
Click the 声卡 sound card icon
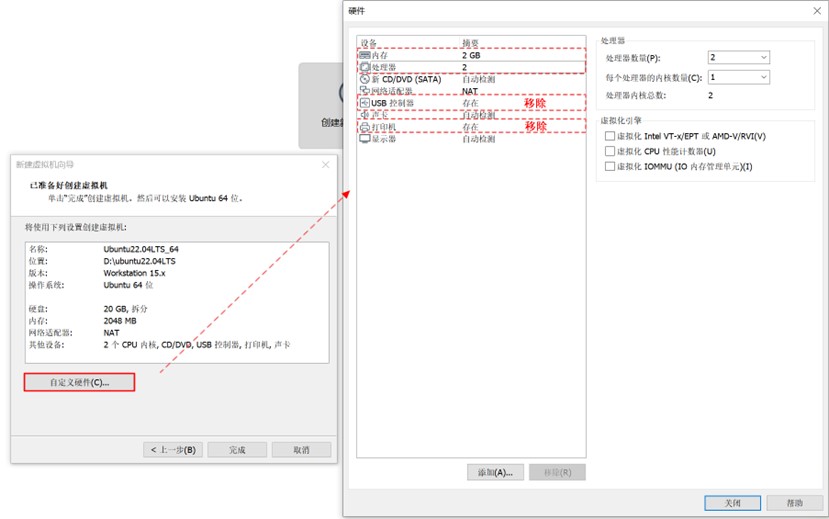click(x=365, y=115)
